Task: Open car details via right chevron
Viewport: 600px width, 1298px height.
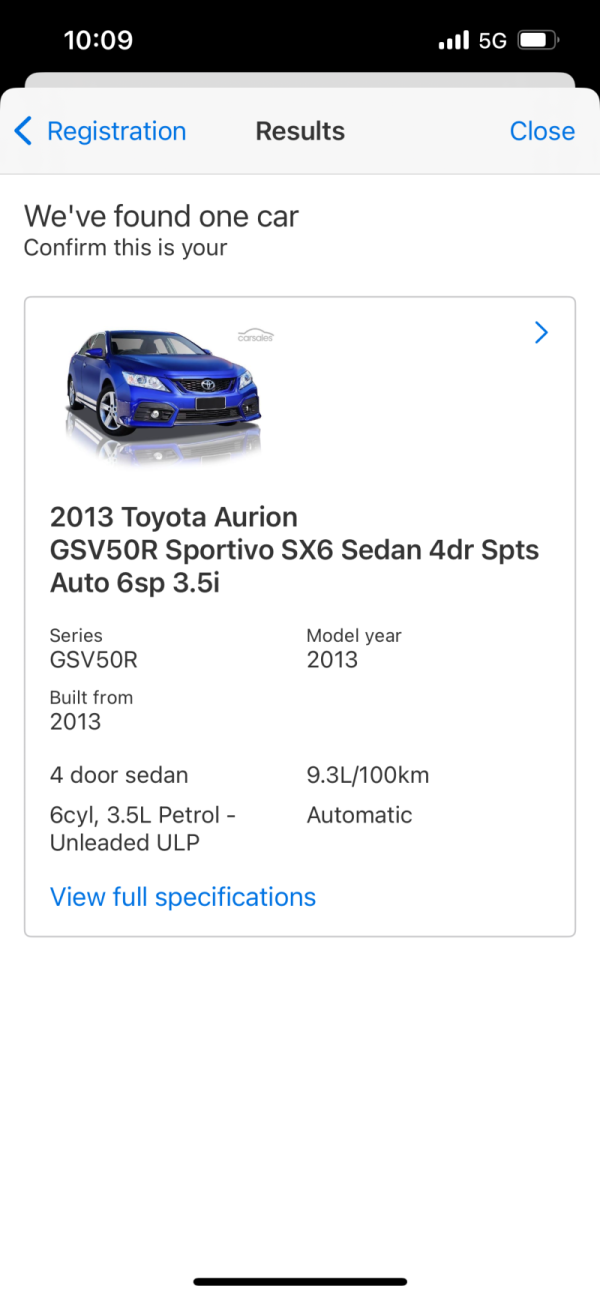Action: coord(541,333)
